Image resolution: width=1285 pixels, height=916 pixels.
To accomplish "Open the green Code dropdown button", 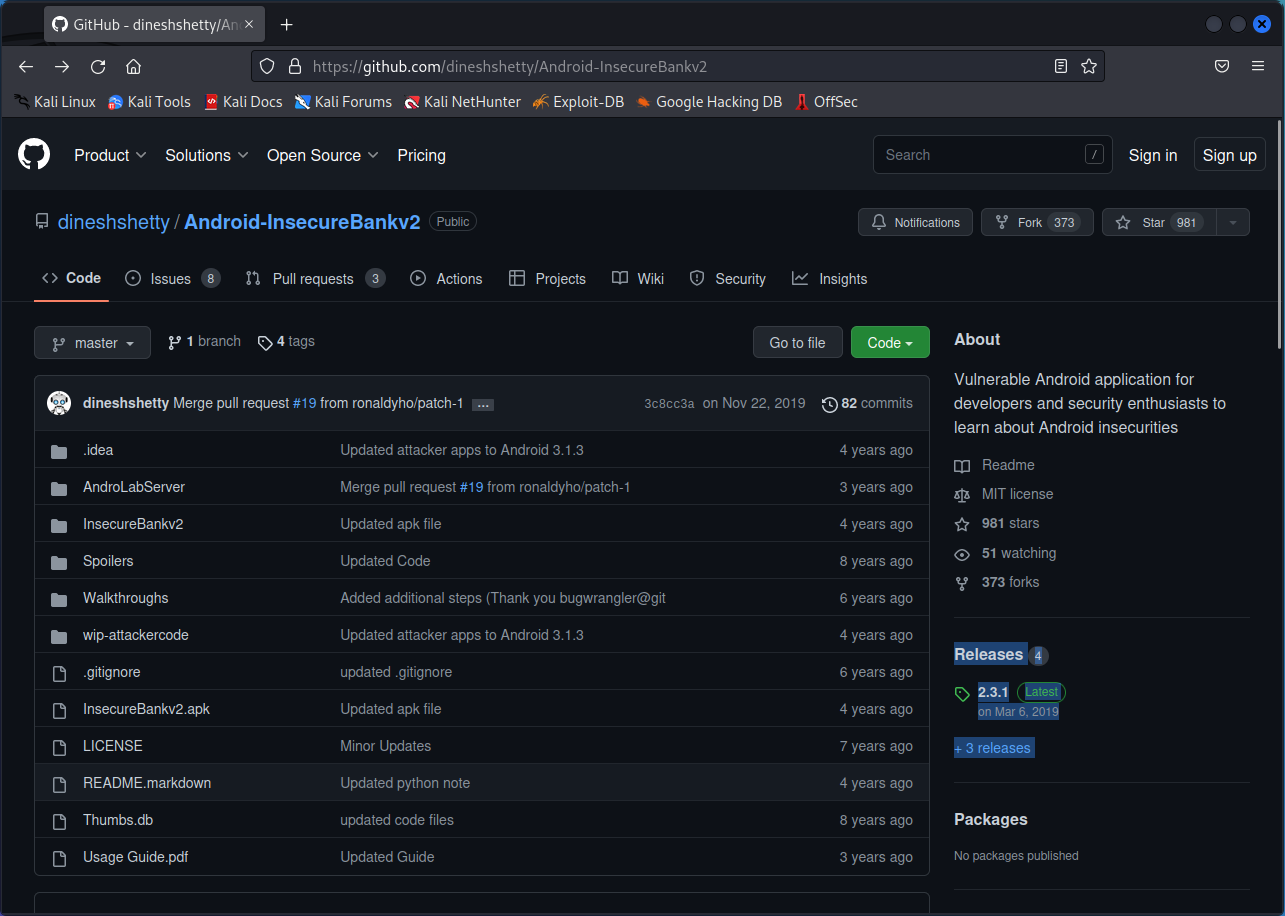I will tap(890, 343).
